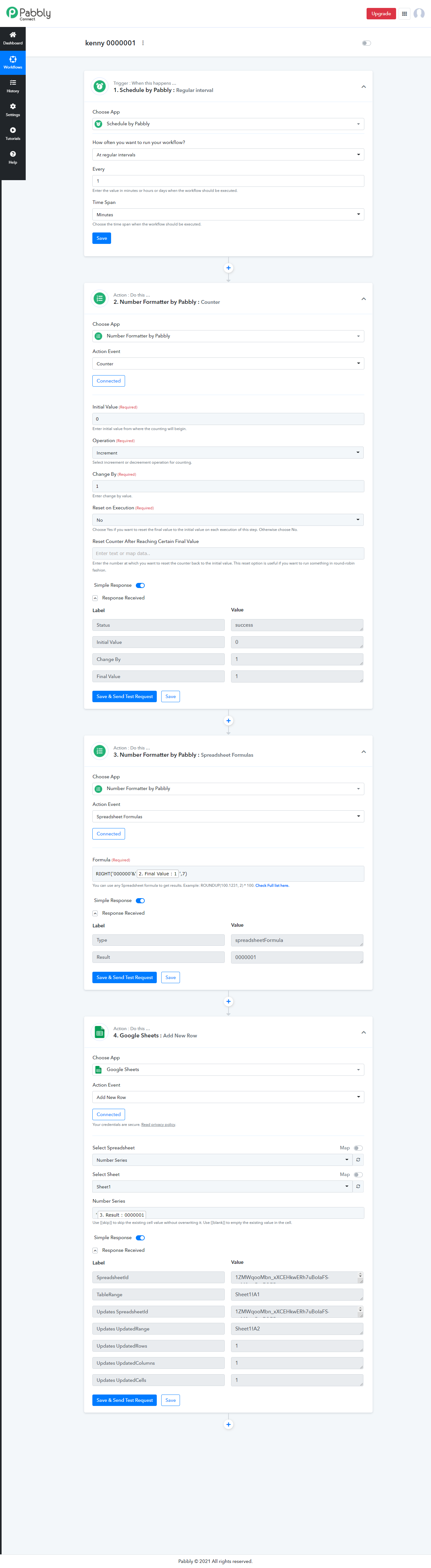Image resolution: width=431 pixels, height=1568 pixels.
Task: Open the Reset on Execution dropdown
Action: [228, 520]
